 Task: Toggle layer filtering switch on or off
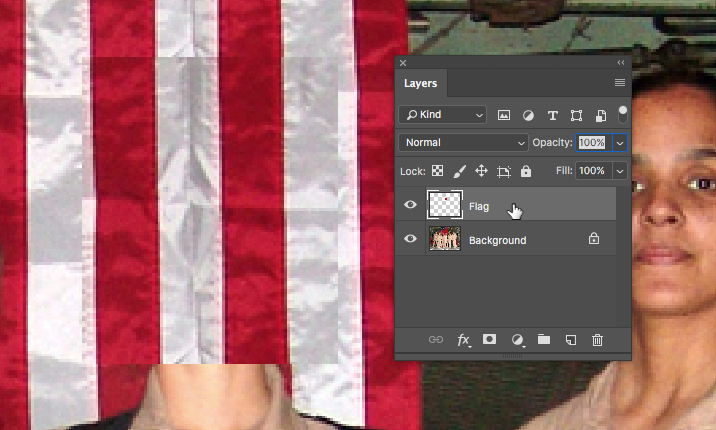coord(623,113)
